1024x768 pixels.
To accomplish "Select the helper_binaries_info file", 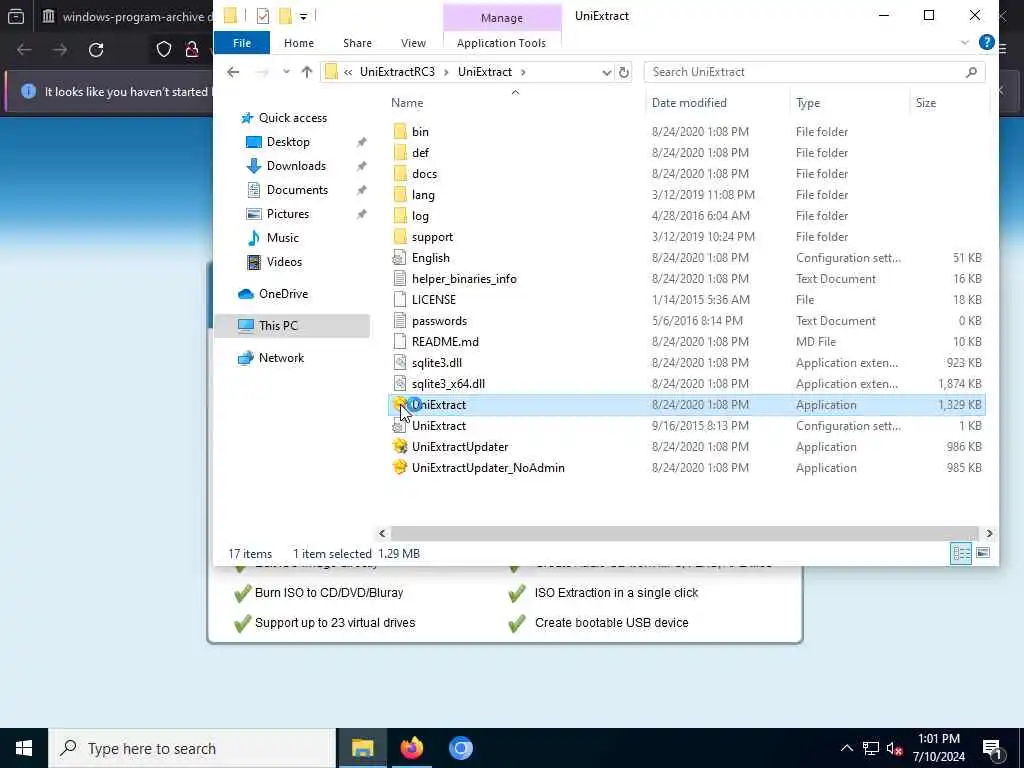I will pos(464,279).
